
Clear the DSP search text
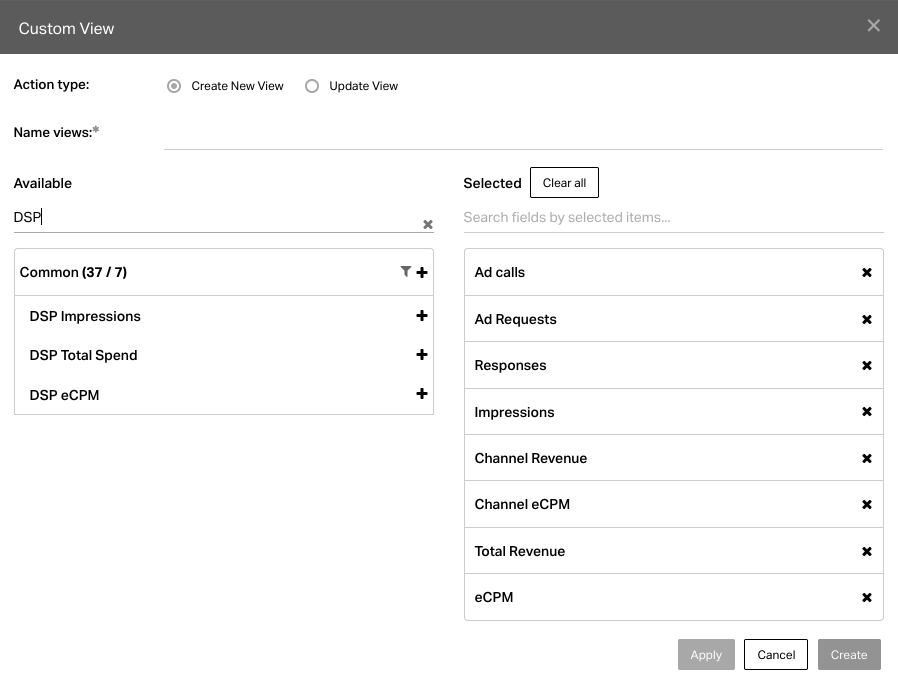pyautogui.click(x=428, y=225)
